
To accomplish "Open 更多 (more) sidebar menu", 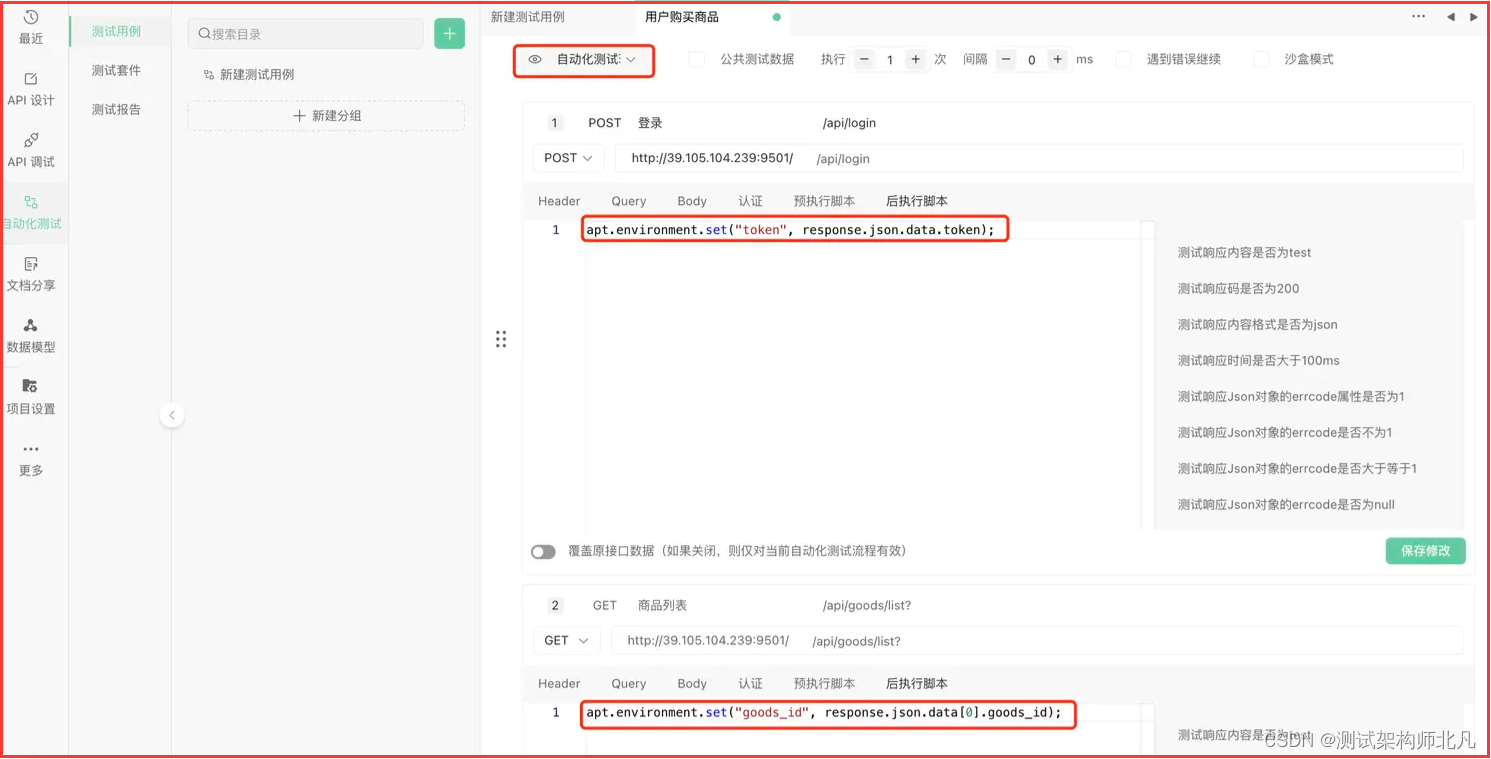I will (x=31, y=459).
